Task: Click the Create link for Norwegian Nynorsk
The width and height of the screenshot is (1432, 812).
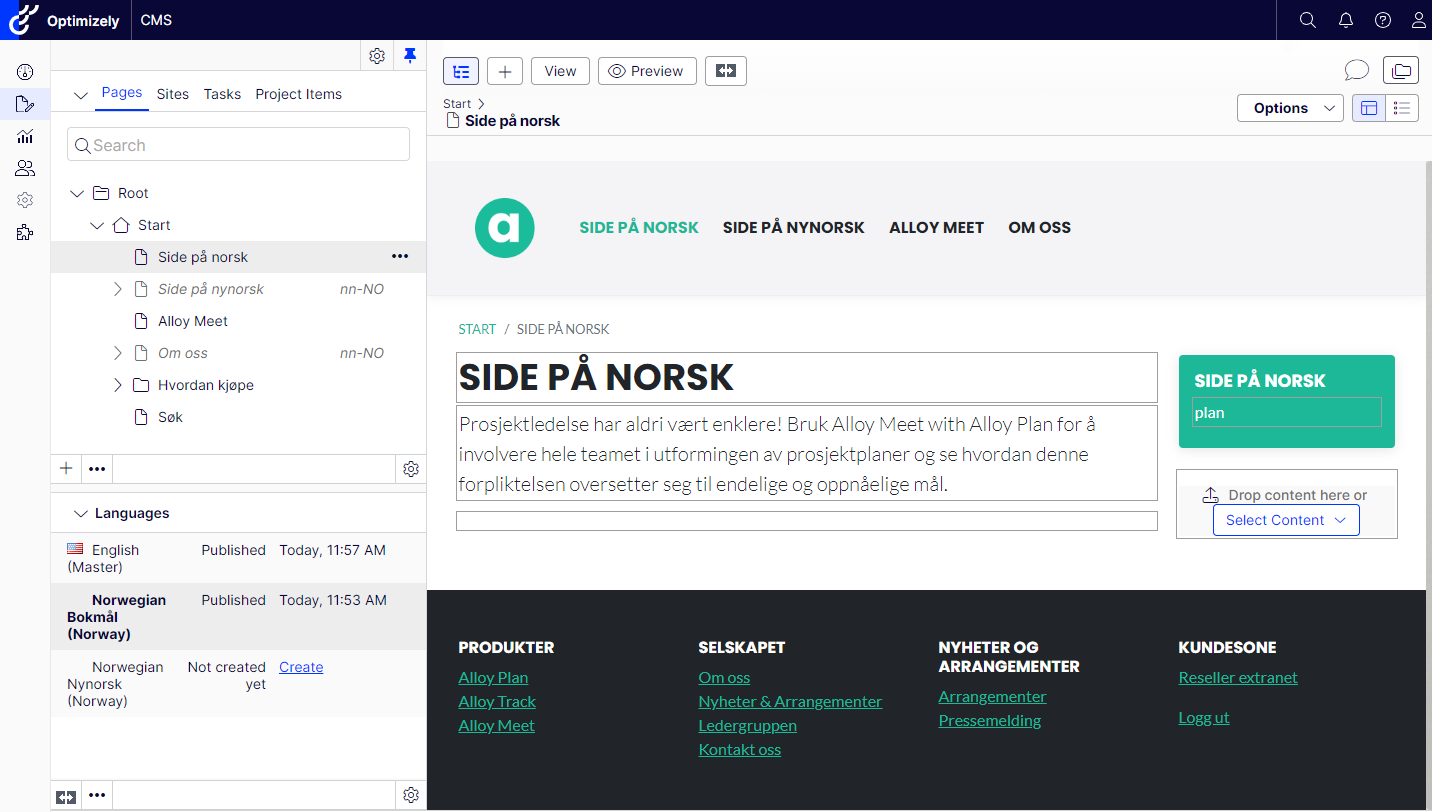Action: pyautogui.click(x=301, y=667)
